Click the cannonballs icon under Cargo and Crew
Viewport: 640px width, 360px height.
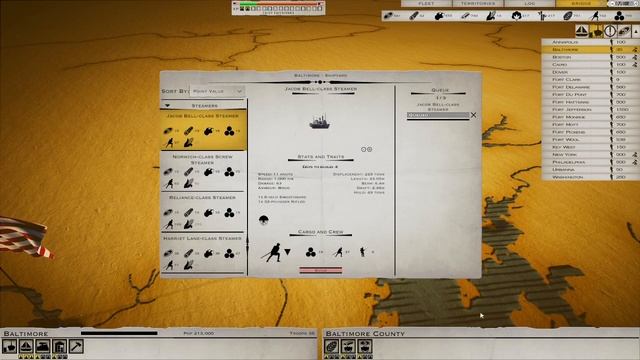[x=311, y=252]
